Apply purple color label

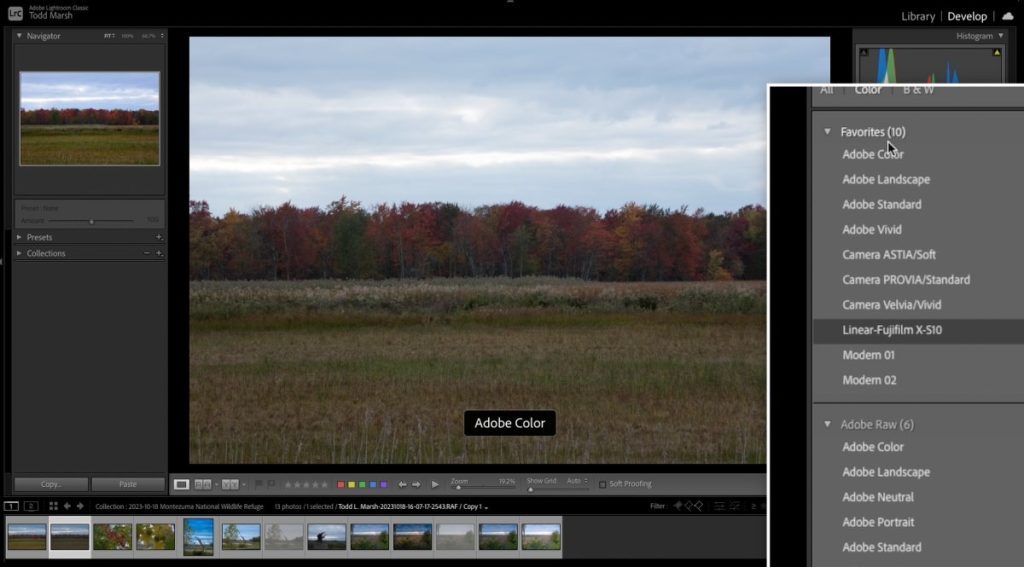point(383,485)
